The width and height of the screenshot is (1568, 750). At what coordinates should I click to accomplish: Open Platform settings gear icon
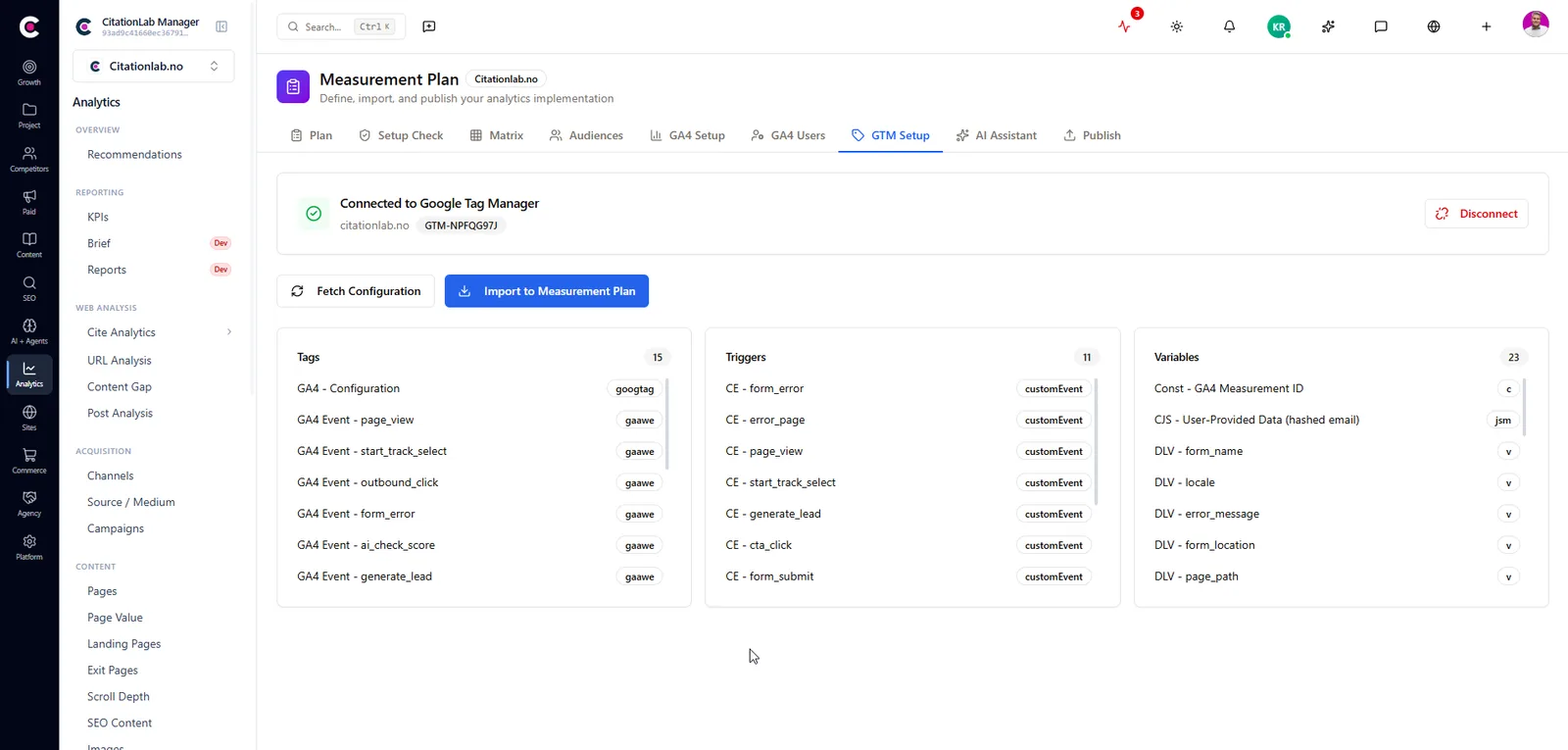pos(29,547)
